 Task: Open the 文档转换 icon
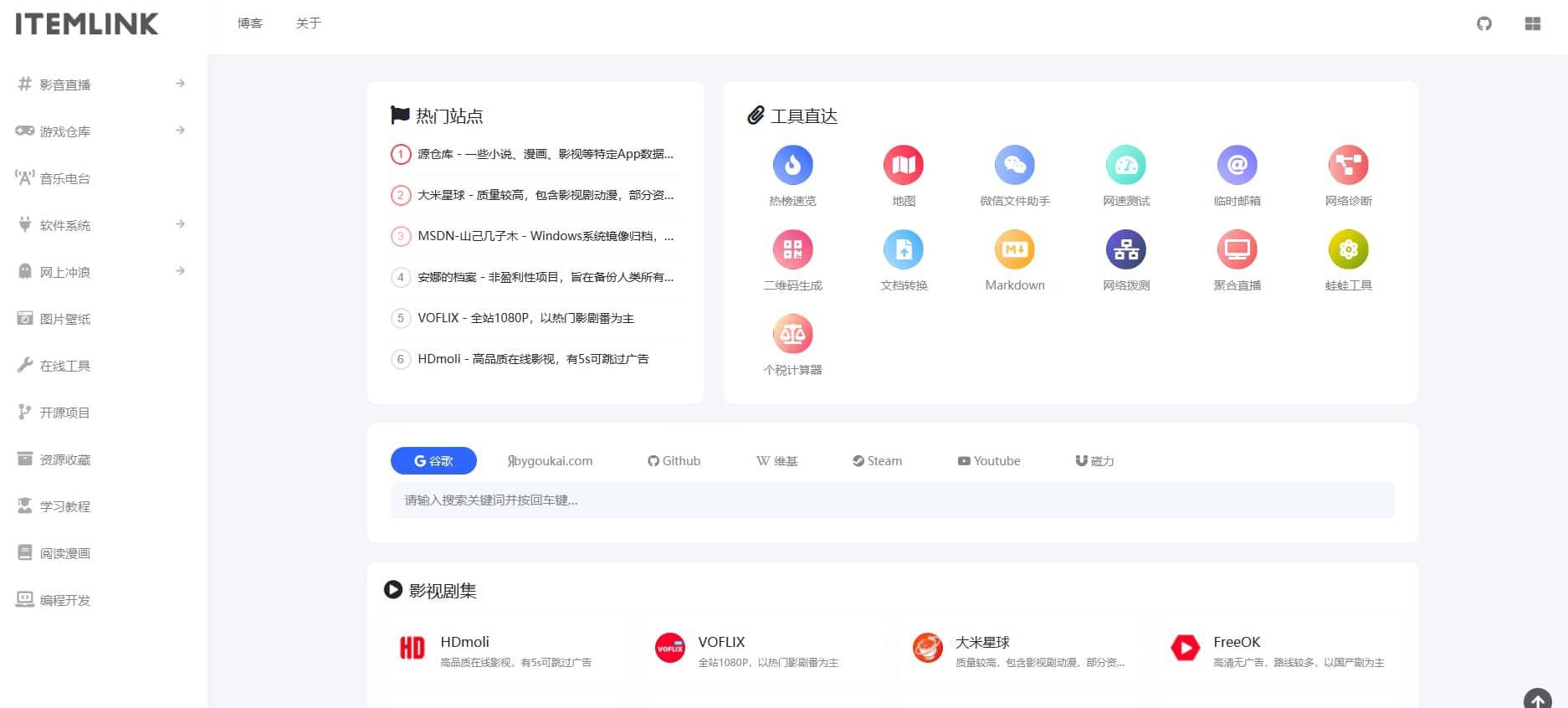(x=904, y=249)
